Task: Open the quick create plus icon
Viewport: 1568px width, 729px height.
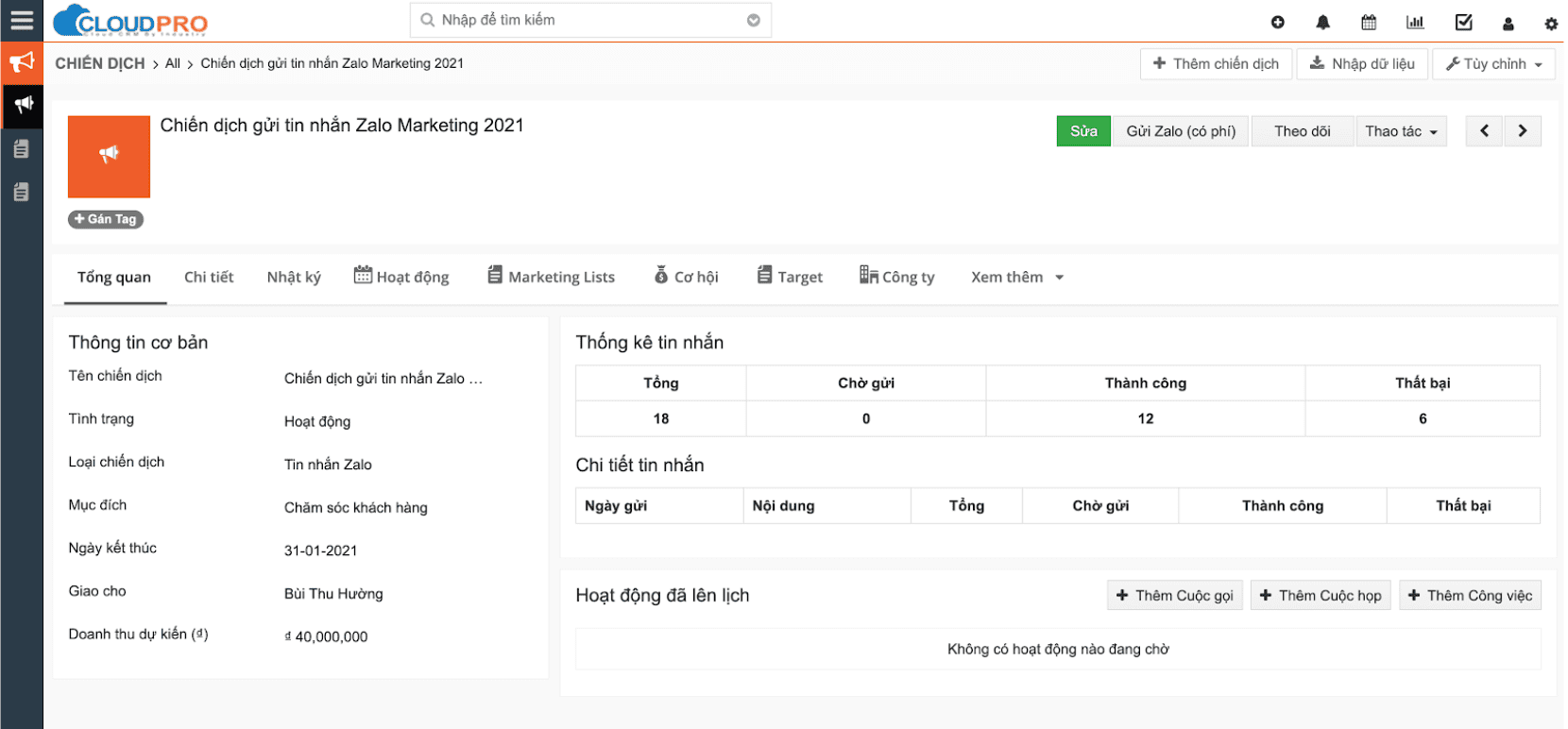Action: (1277, 22)
